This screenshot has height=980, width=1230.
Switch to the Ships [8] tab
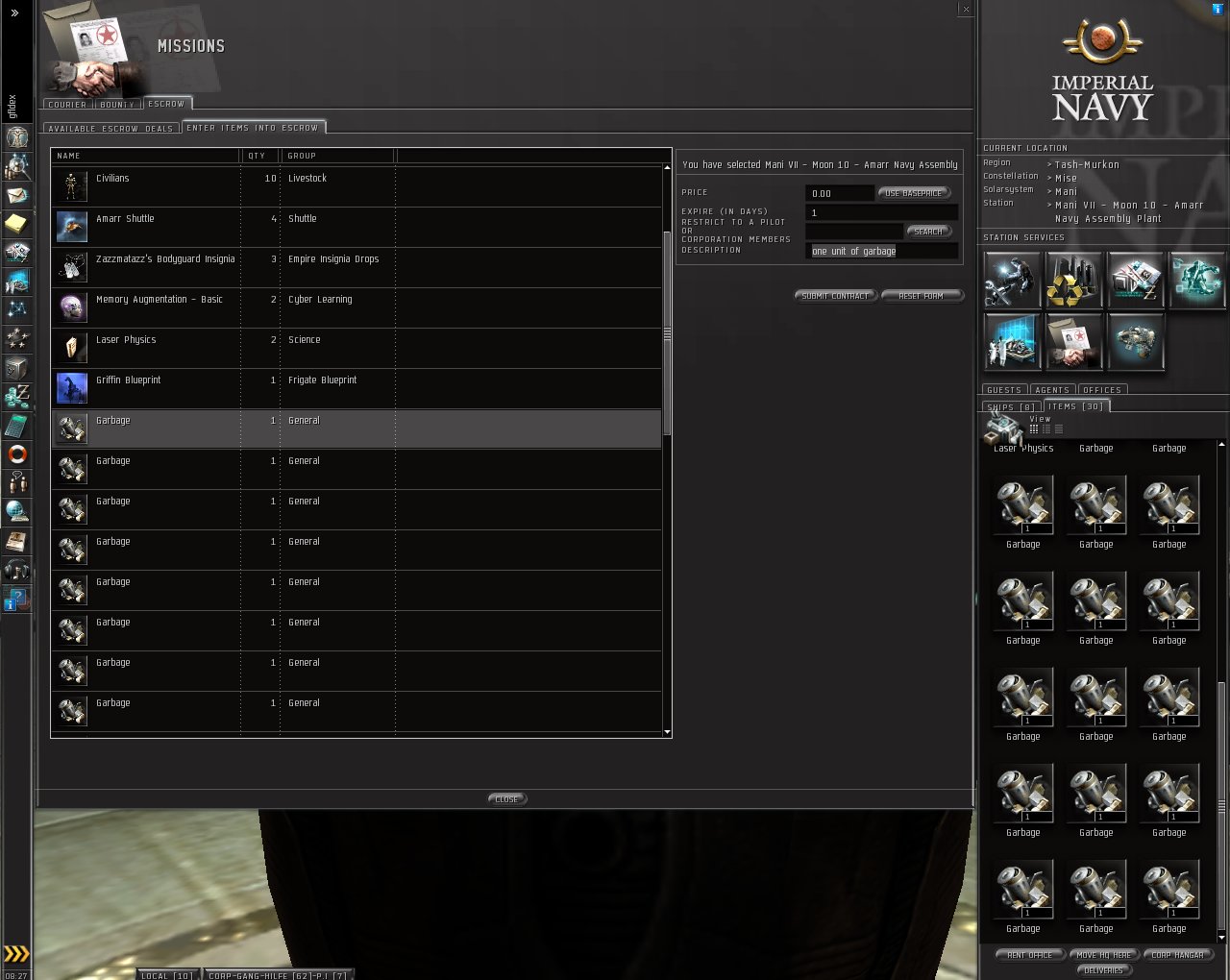[x=1011, y=406]
